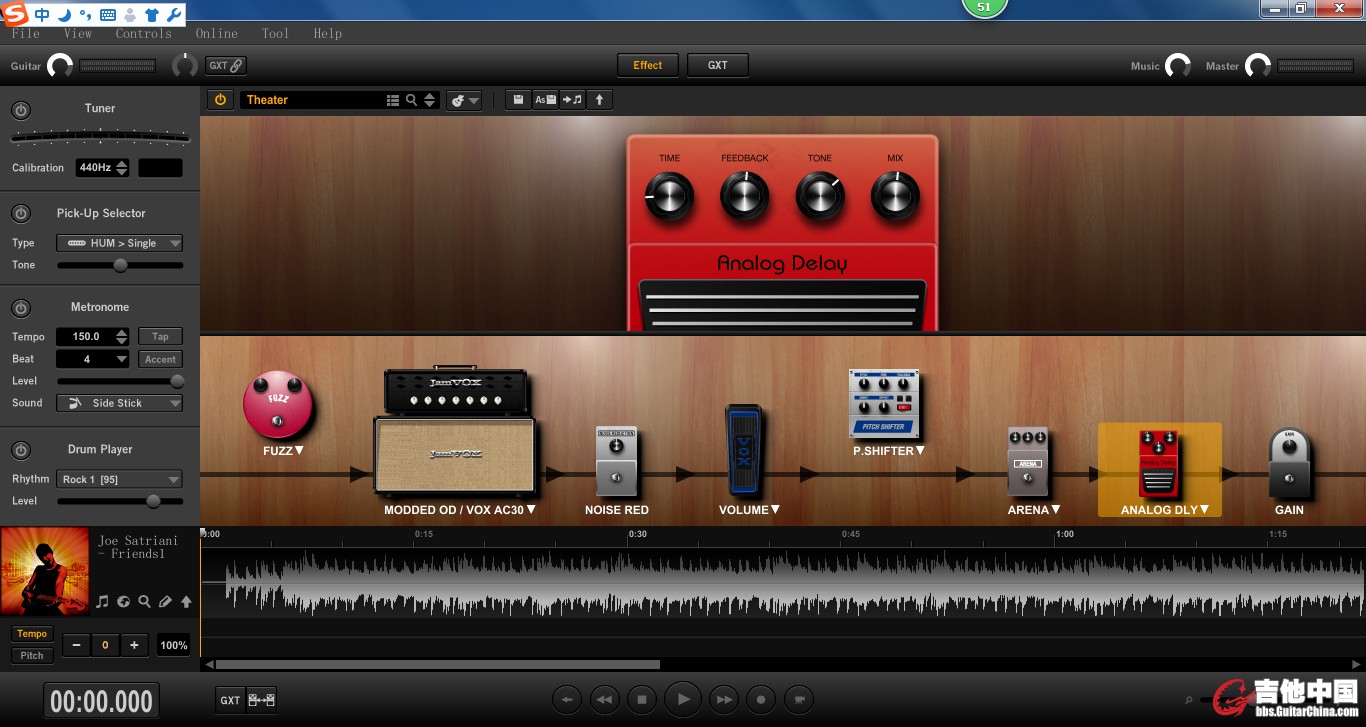
Task: Stop playback with the stop button
Action: 643,700
